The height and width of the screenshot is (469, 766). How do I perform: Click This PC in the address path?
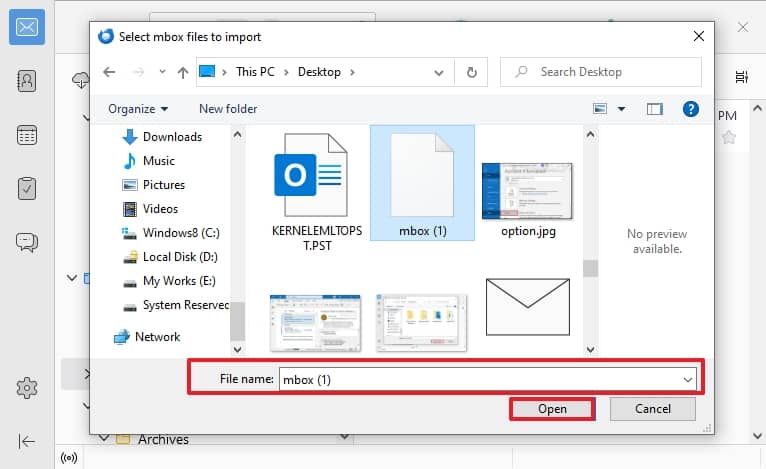[x=255, y=72]
